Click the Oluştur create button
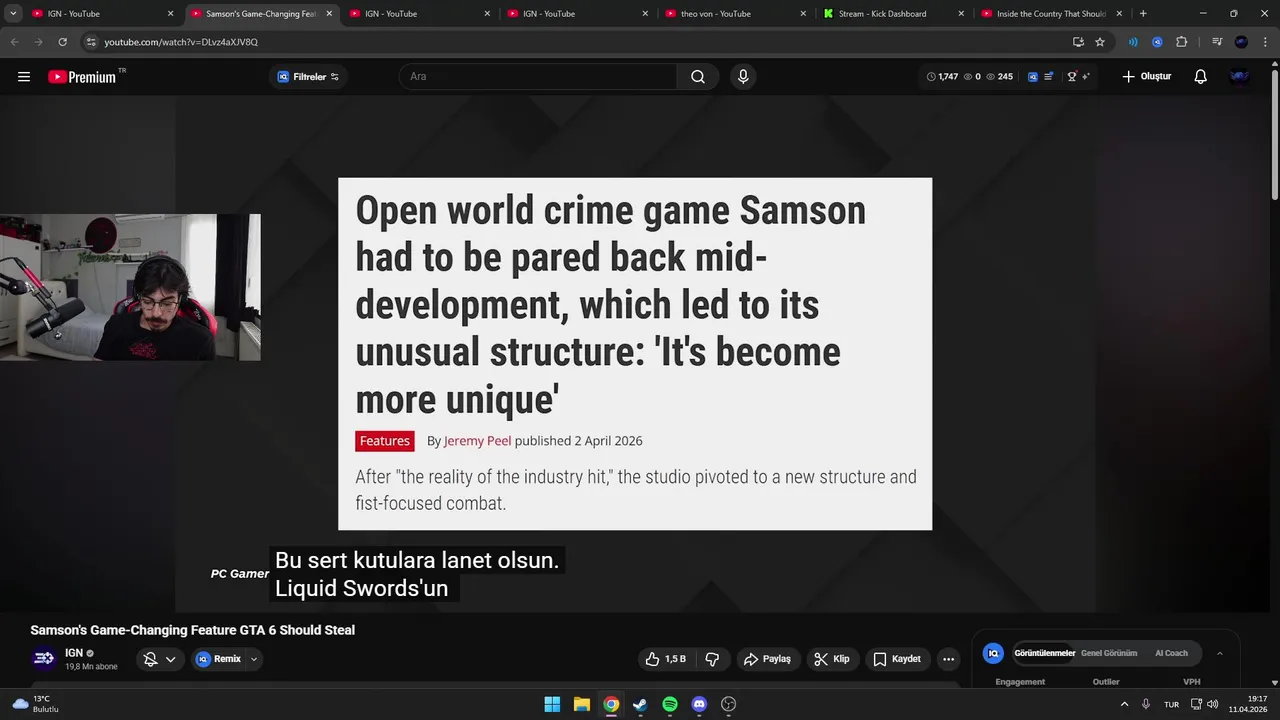The width and height of the screenshot is (1280, 720). coord(1146,77)
